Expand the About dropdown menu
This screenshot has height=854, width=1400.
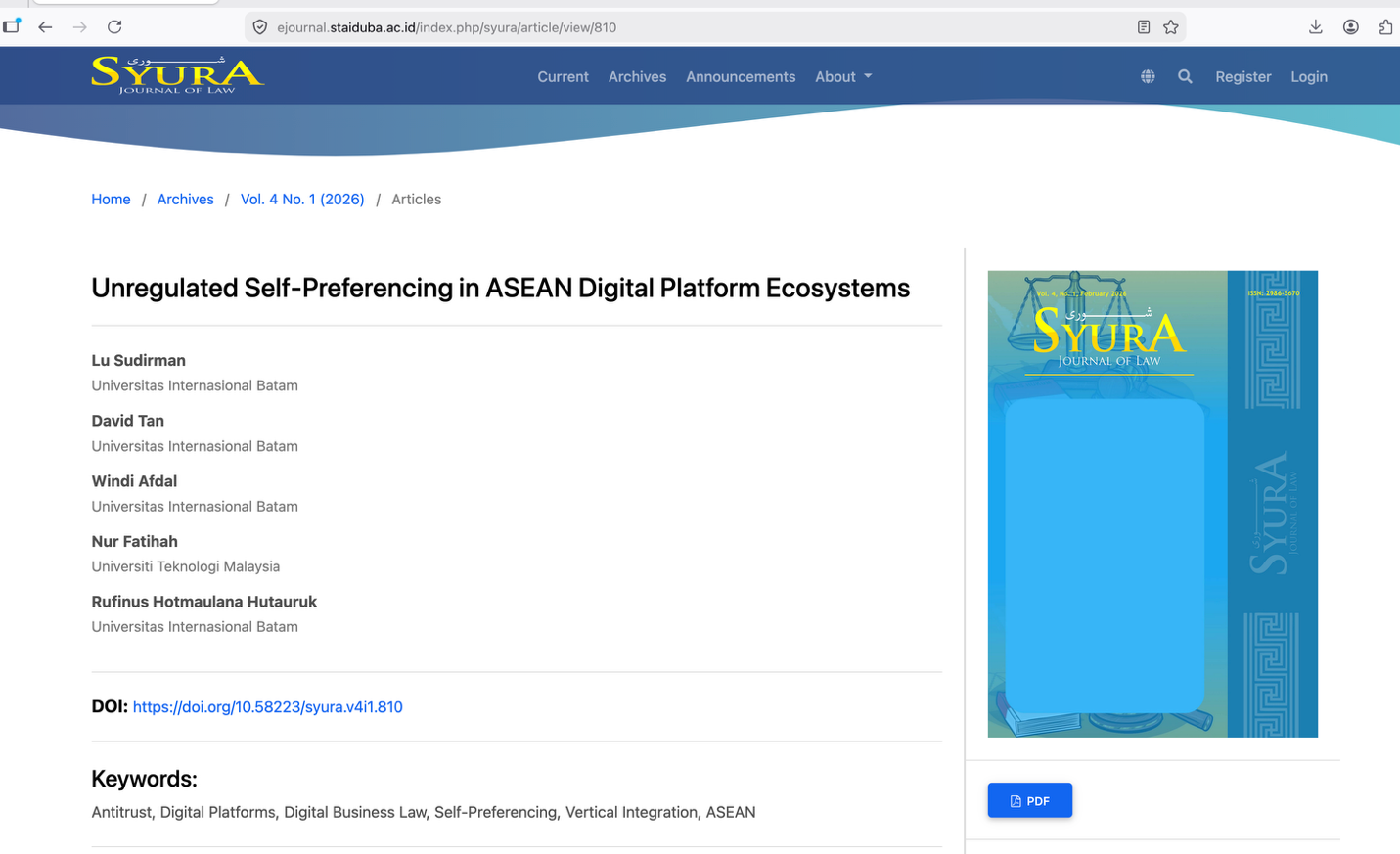pos(843,76)
